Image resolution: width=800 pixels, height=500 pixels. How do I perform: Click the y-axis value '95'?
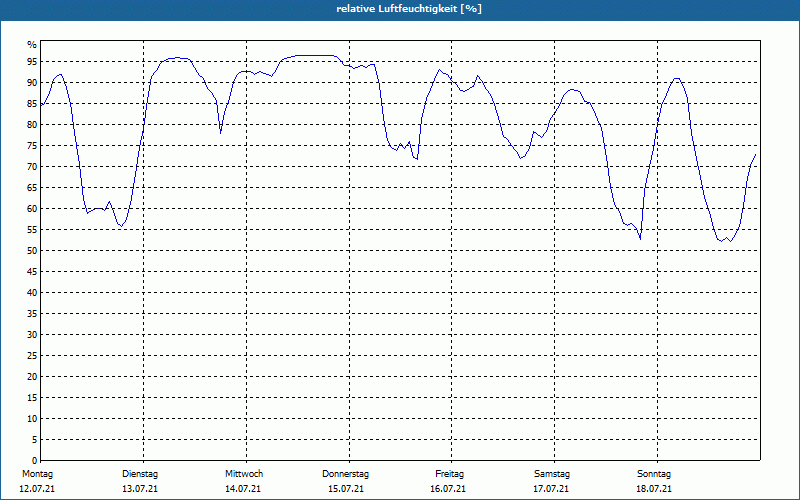(32, 62)
